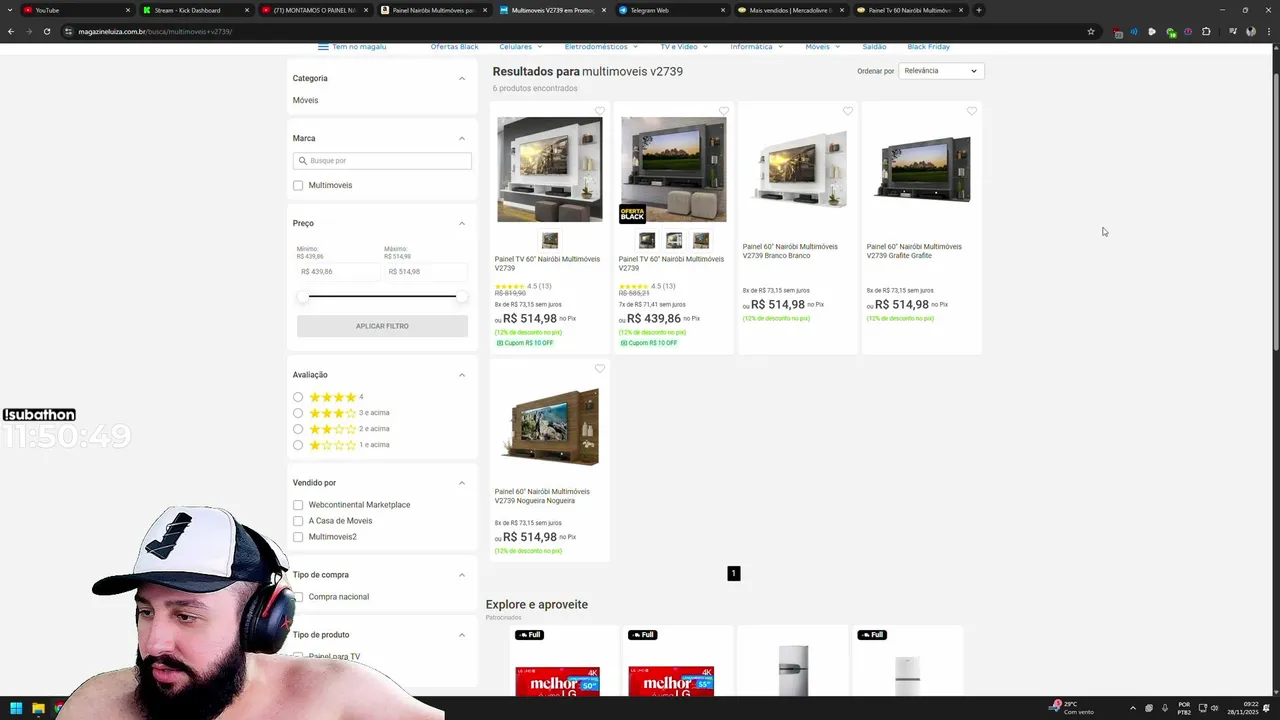Add the Grafite Grafite panel to favorites

pos(972,111)
